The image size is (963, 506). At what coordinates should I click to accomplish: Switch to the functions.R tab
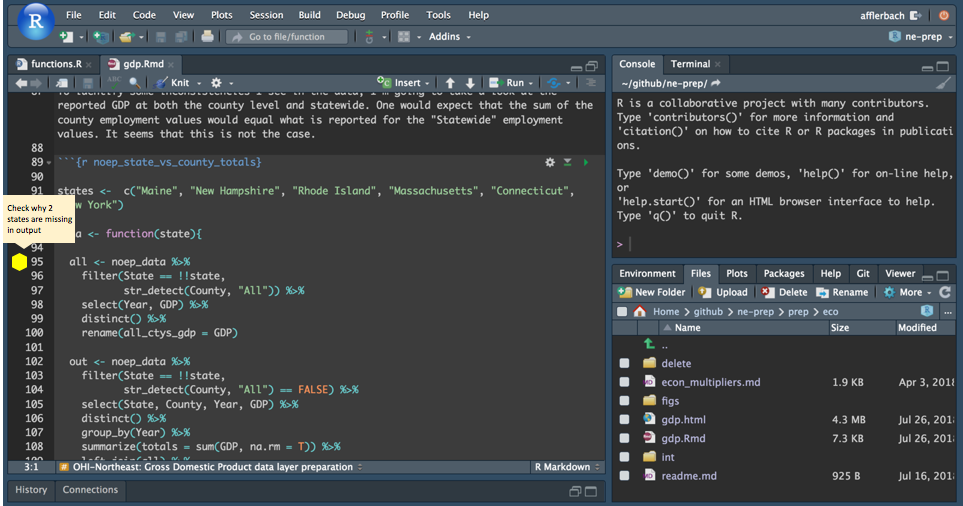tap(56, 64)
